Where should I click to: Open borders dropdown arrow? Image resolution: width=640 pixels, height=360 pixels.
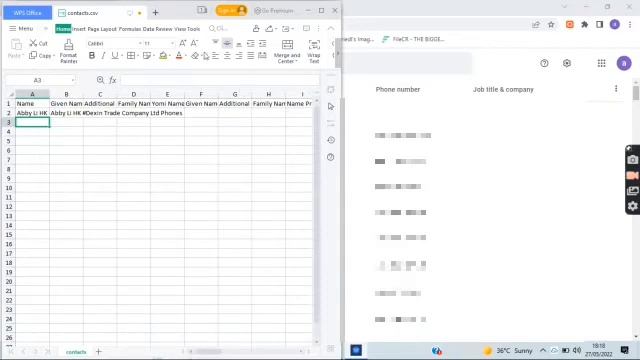(x=138, y=56)
